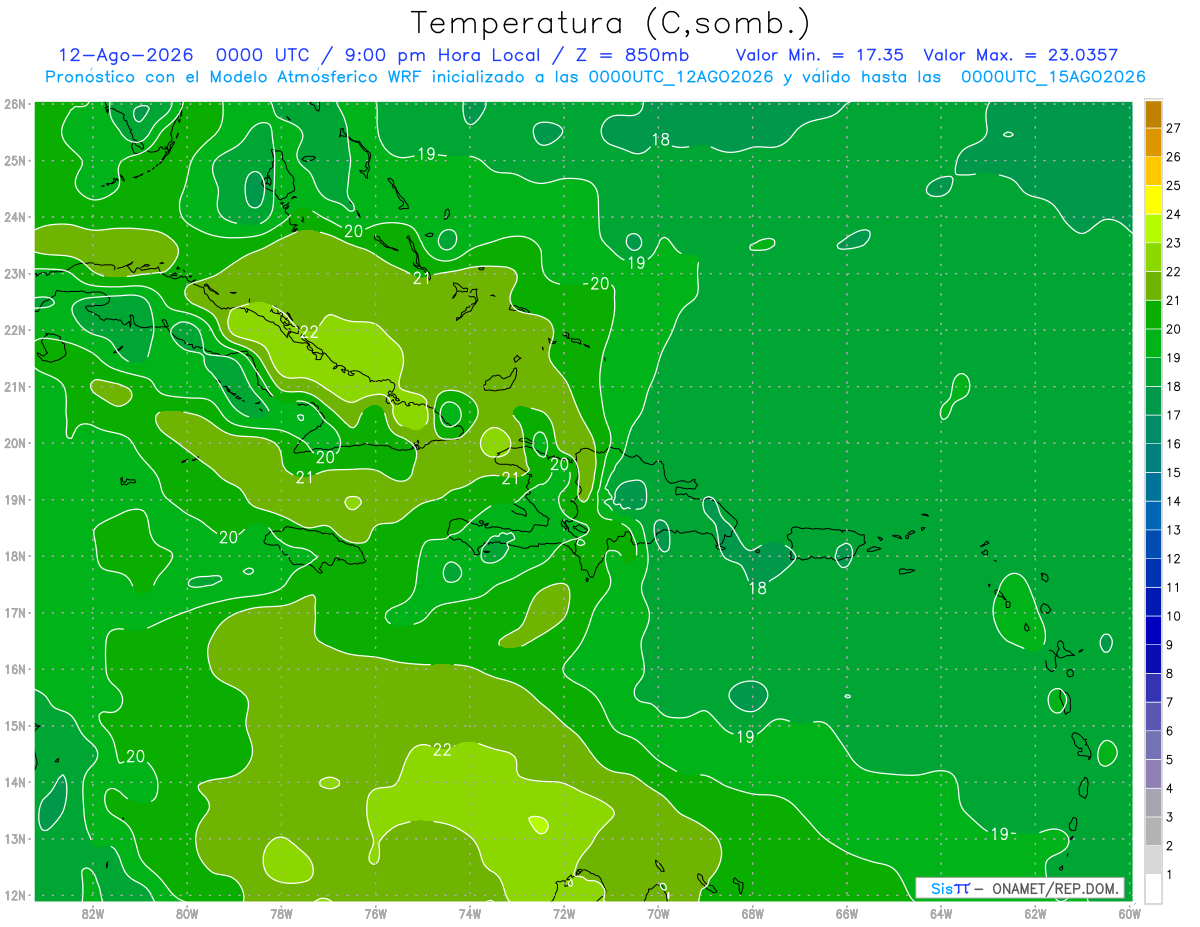Click the longitude label 70W
The image size is (1200, 927).
point(658,913)
